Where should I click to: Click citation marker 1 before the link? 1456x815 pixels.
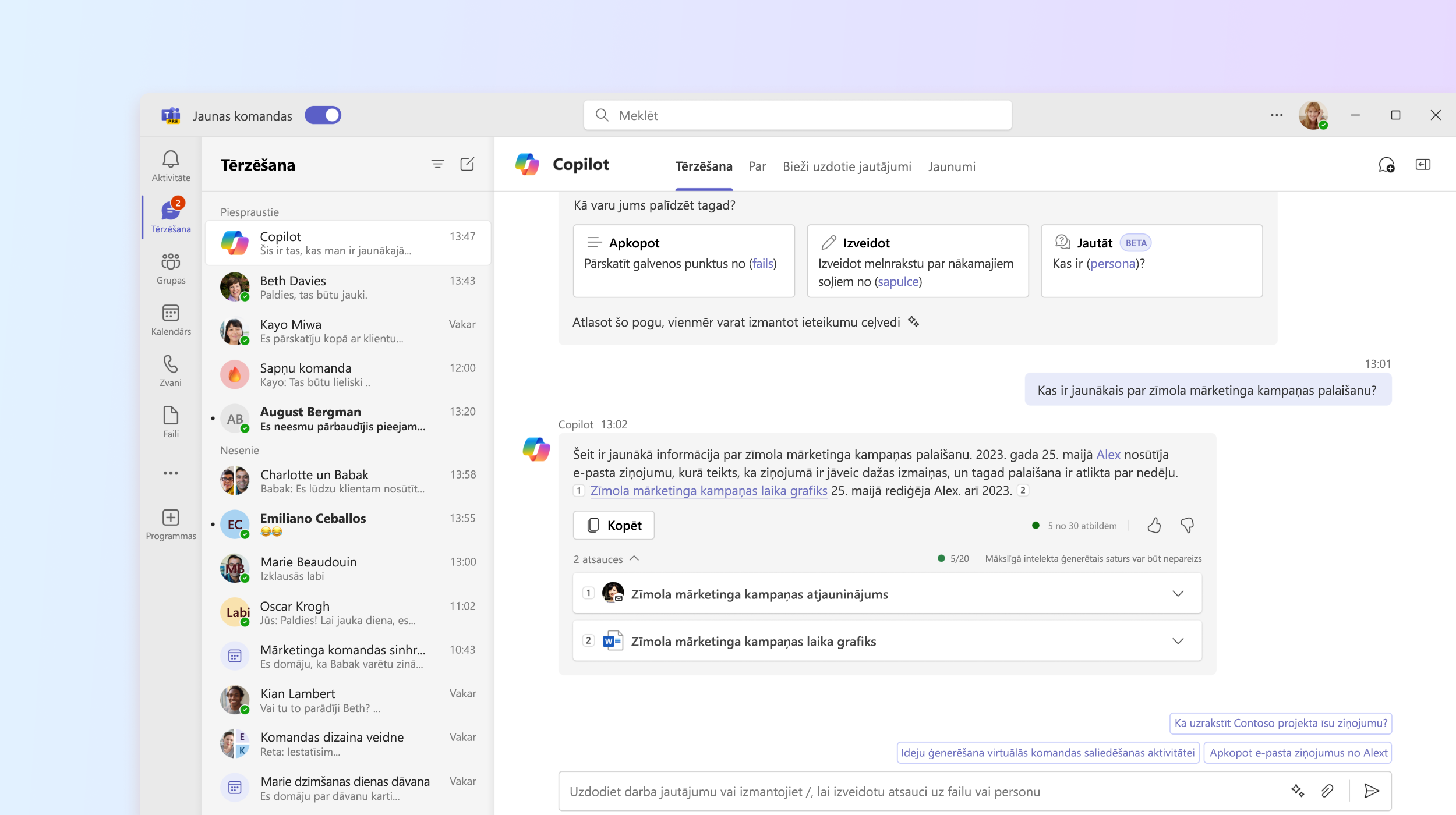(x=579, y=490)
